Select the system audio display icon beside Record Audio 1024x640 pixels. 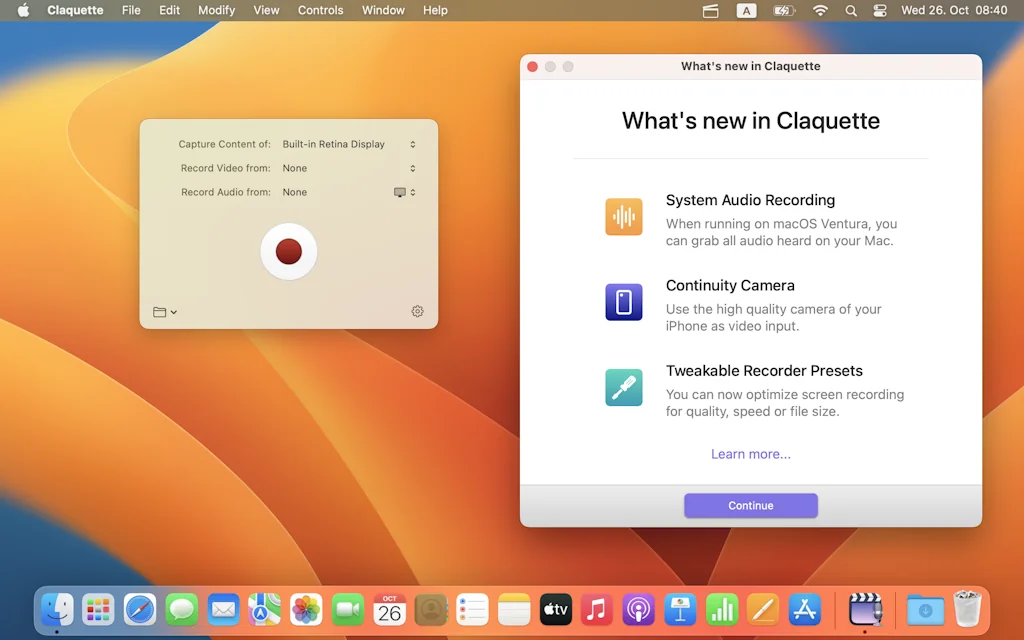click(398, 192)
